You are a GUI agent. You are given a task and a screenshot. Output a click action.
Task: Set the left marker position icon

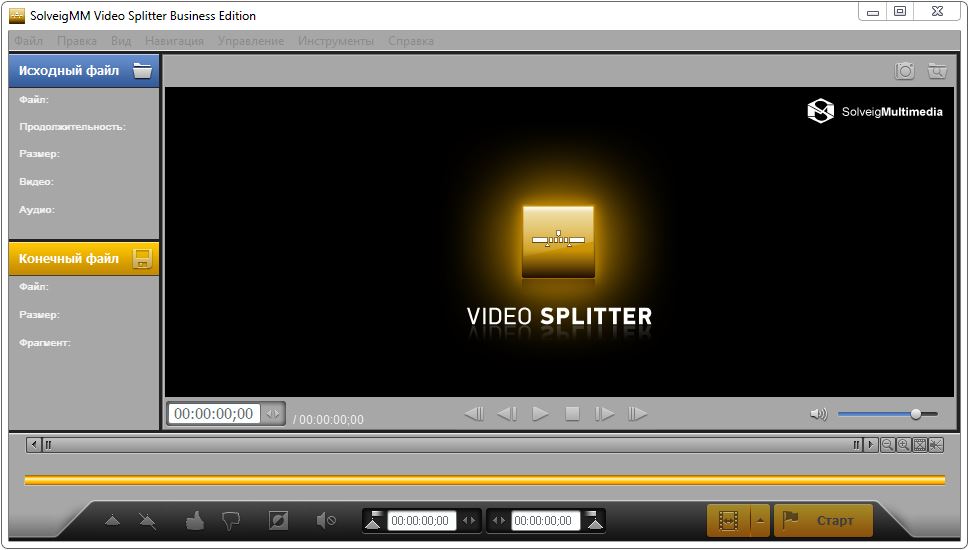coord(373,520)
